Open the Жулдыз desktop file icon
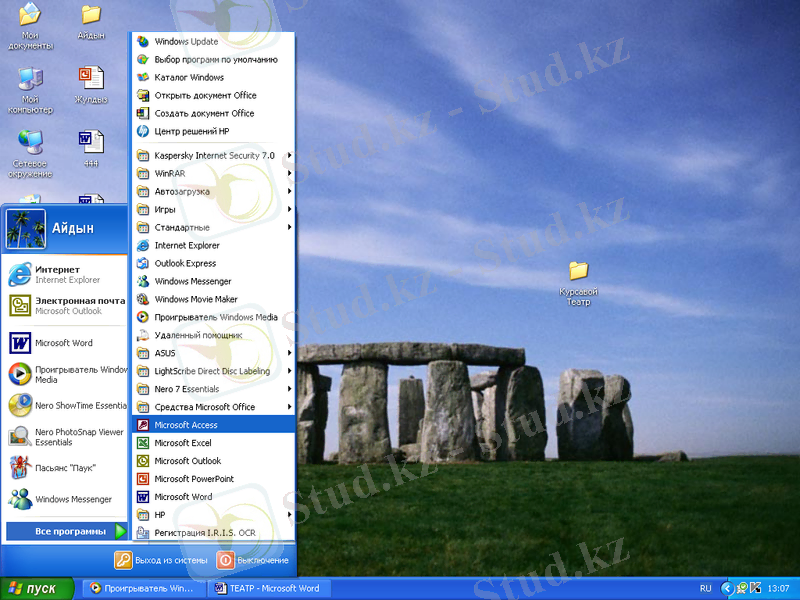The height and width of the screenshot is (600, 800). [x=91, y=79]
